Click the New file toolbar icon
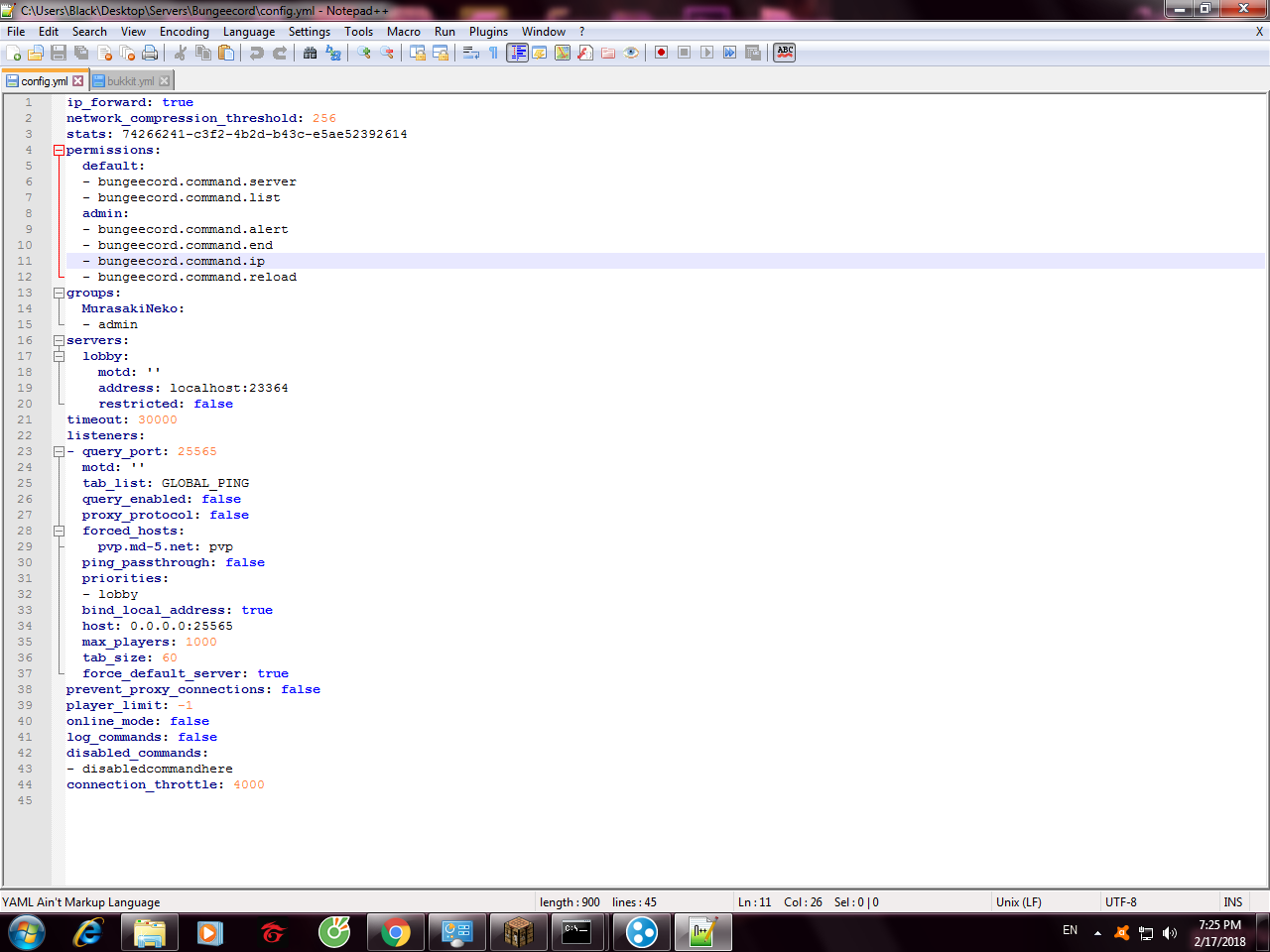 click(x=13, y=53)
